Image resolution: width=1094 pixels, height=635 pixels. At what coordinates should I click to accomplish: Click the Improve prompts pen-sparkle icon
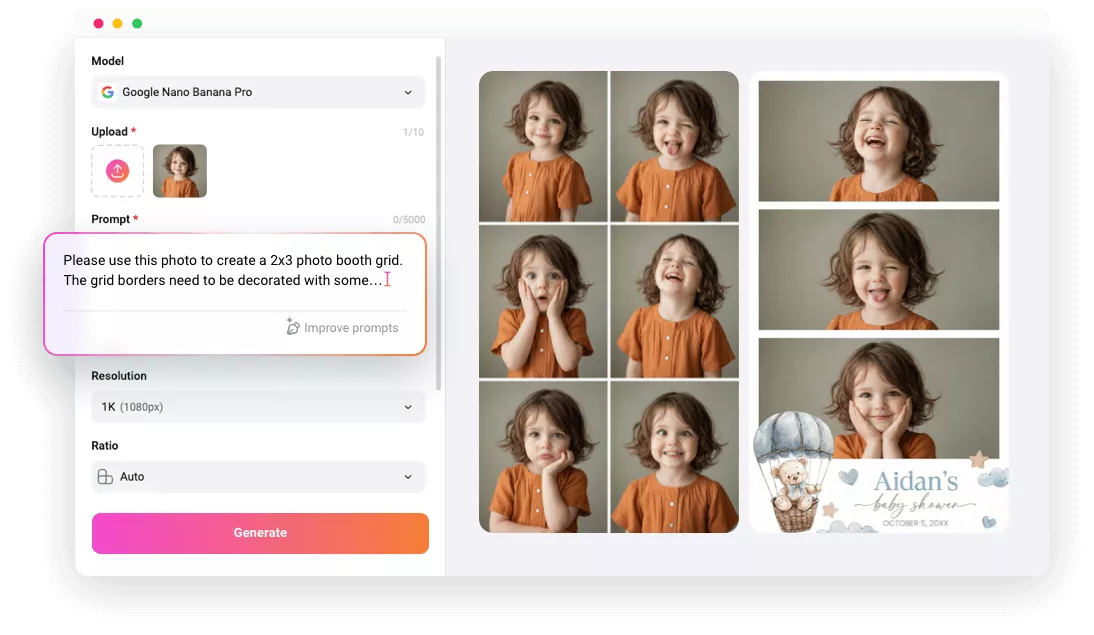pos(292,326)
